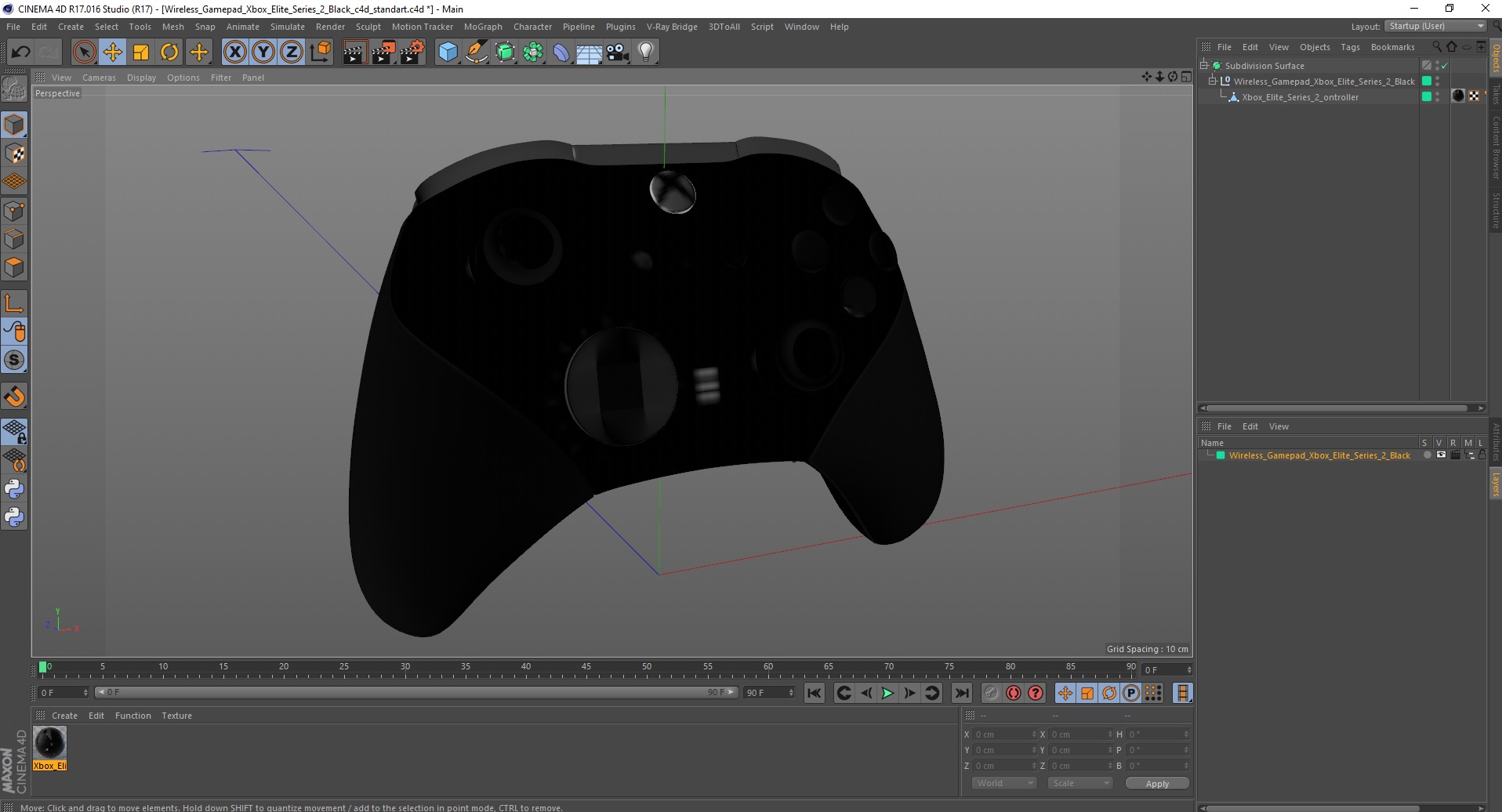Screen dimensions: 1502x812
Task: Click Objects panel horizontal scrollbar
Action: pos(1337,408)
